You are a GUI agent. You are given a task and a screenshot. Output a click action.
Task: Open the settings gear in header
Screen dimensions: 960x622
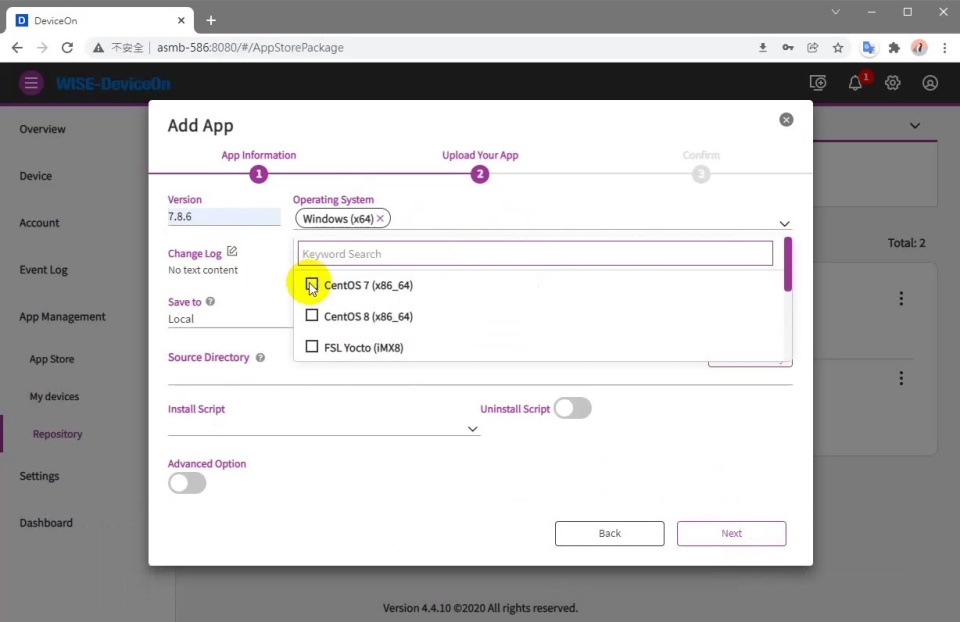click(x=893, y=83)
